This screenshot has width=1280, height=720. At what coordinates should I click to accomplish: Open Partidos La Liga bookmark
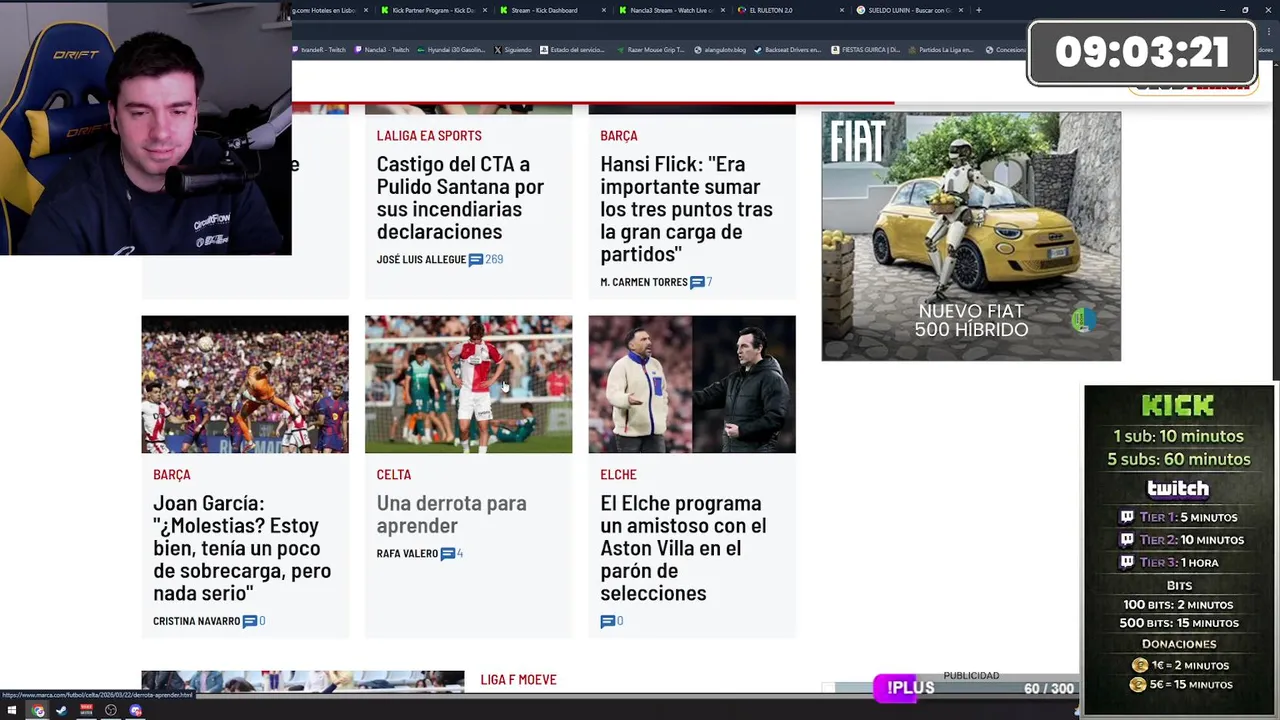pos(942,50)
